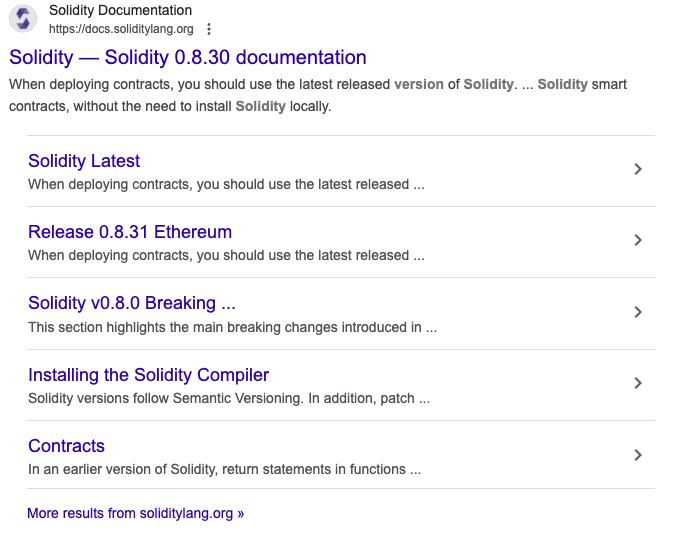Open the Contracts sitelink

tap(67, 446)
